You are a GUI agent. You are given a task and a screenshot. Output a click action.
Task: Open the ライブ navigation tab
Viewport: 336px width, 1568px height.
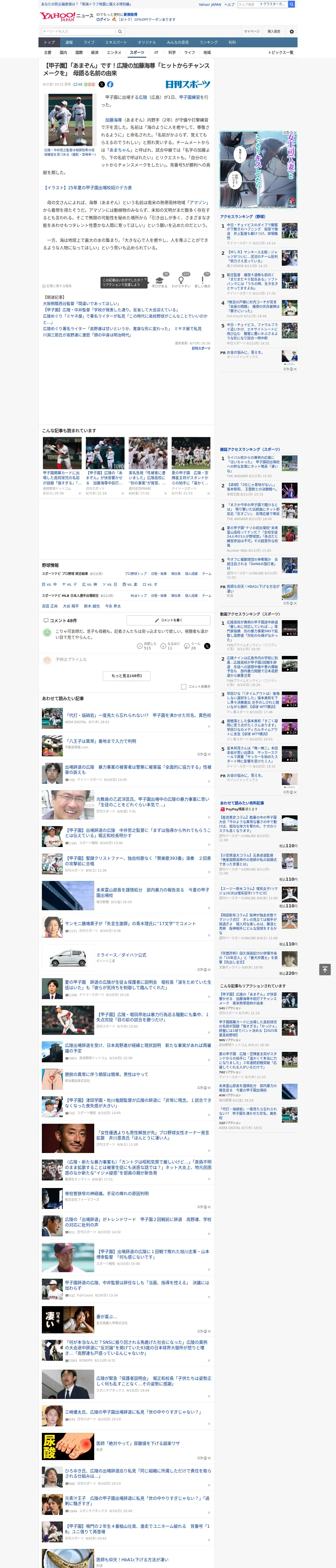[89, 43]
